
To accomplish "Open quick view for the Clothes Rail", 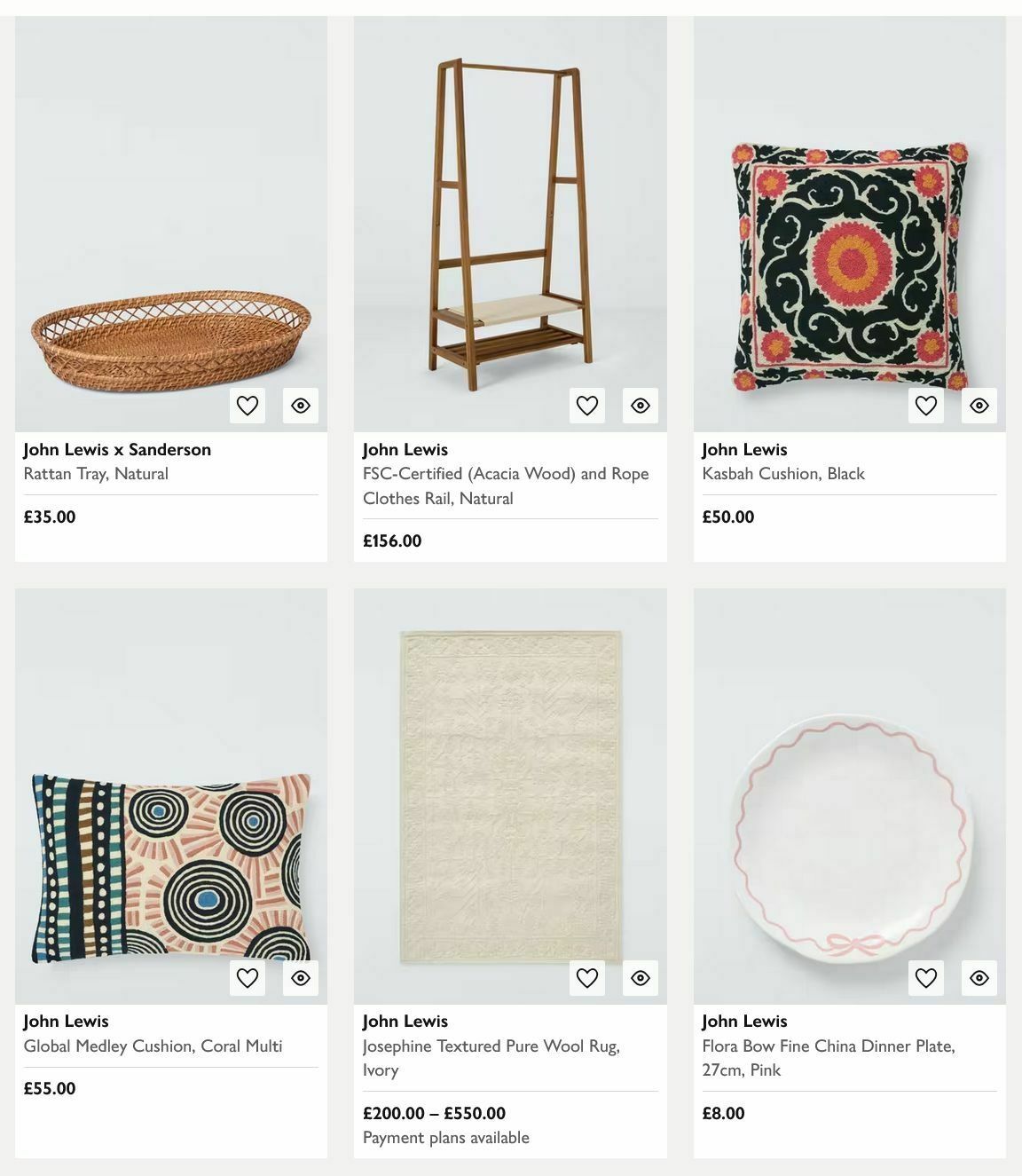I will tap(641, 405).
